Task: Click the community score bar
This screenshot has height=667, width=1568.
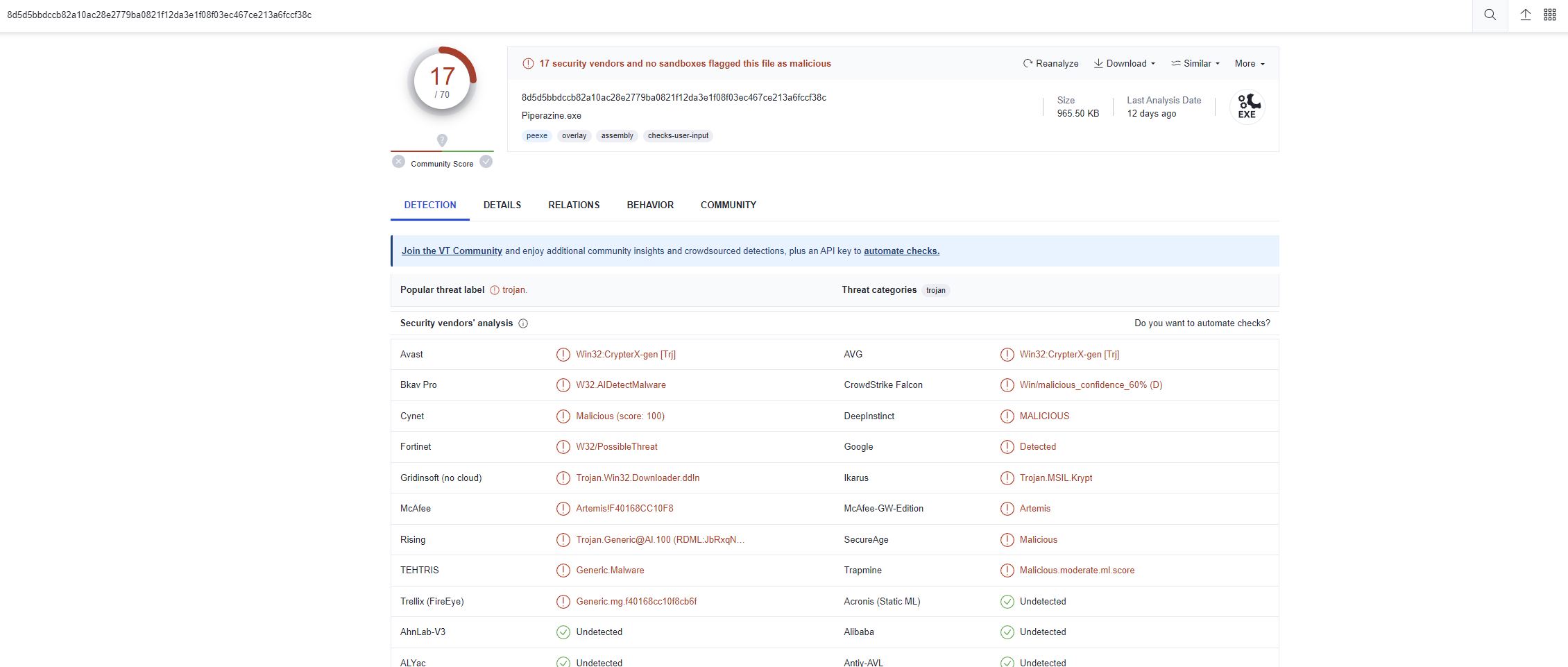Action: [x=442, y=151]
